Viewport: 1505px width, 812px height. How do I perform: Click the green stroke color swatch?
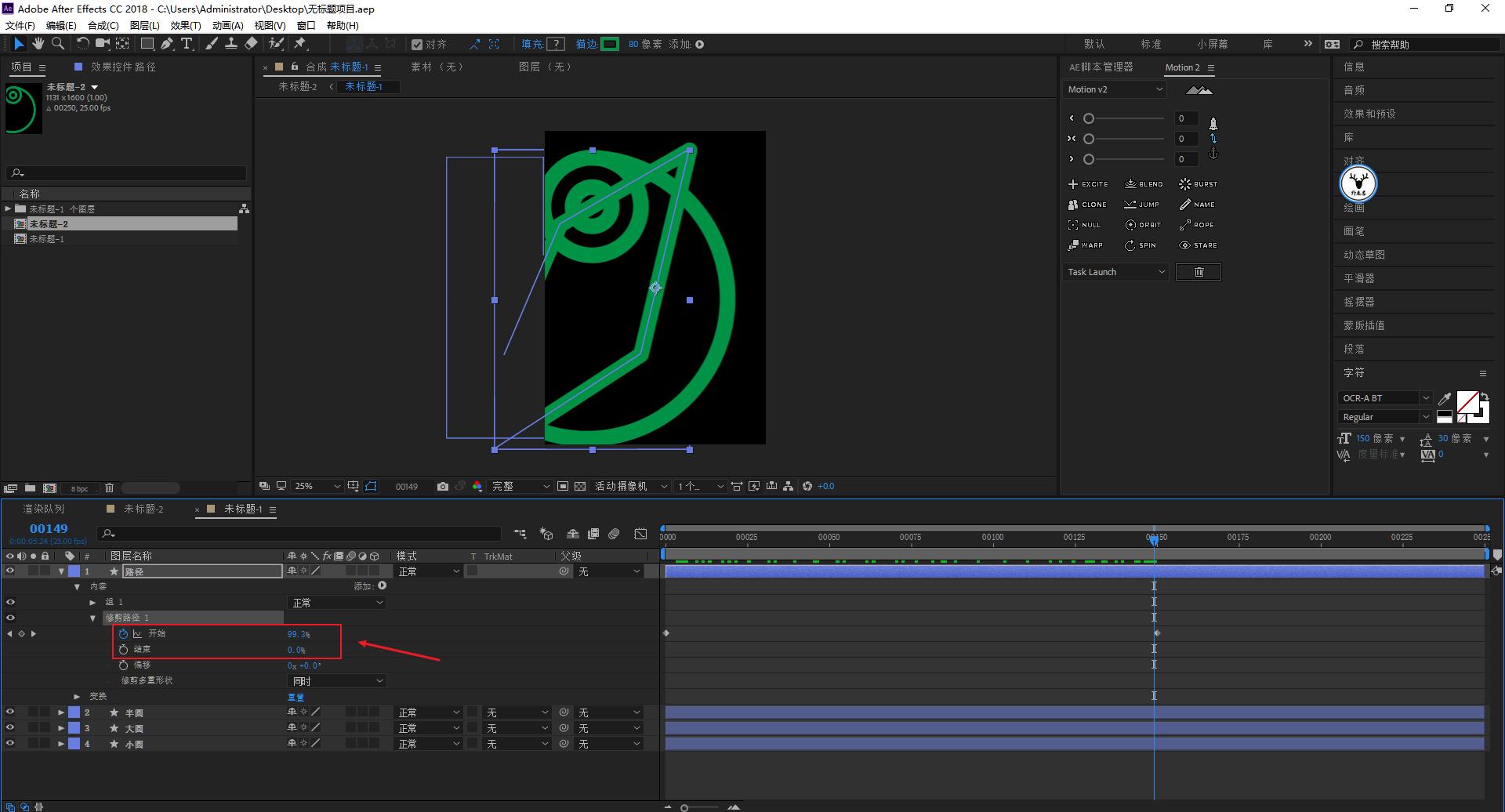pyautogui.click(x=610, y=44)
